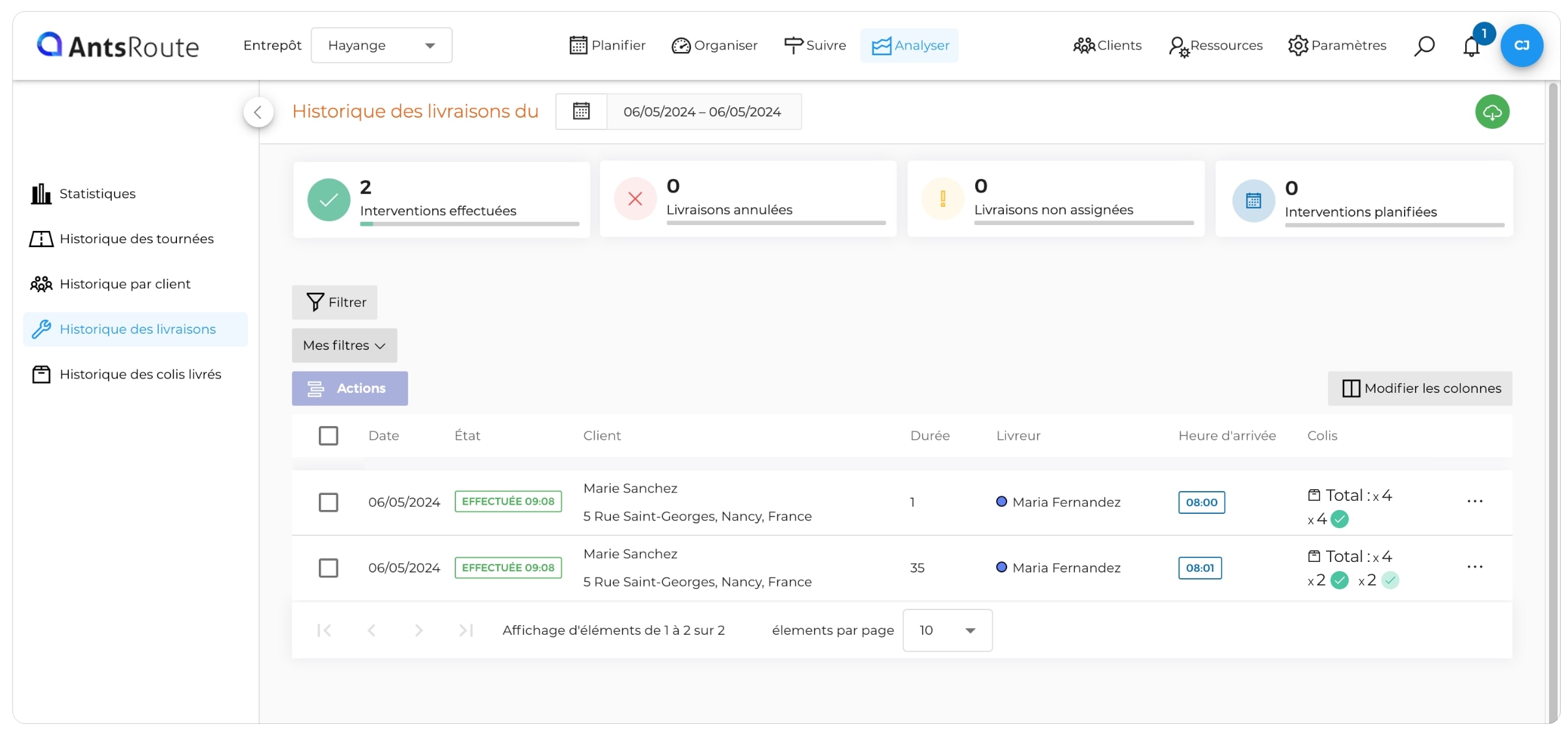The image size is (1568, 735).
Task: Sort by the Durée column header
Action: (x=930, y=436)
